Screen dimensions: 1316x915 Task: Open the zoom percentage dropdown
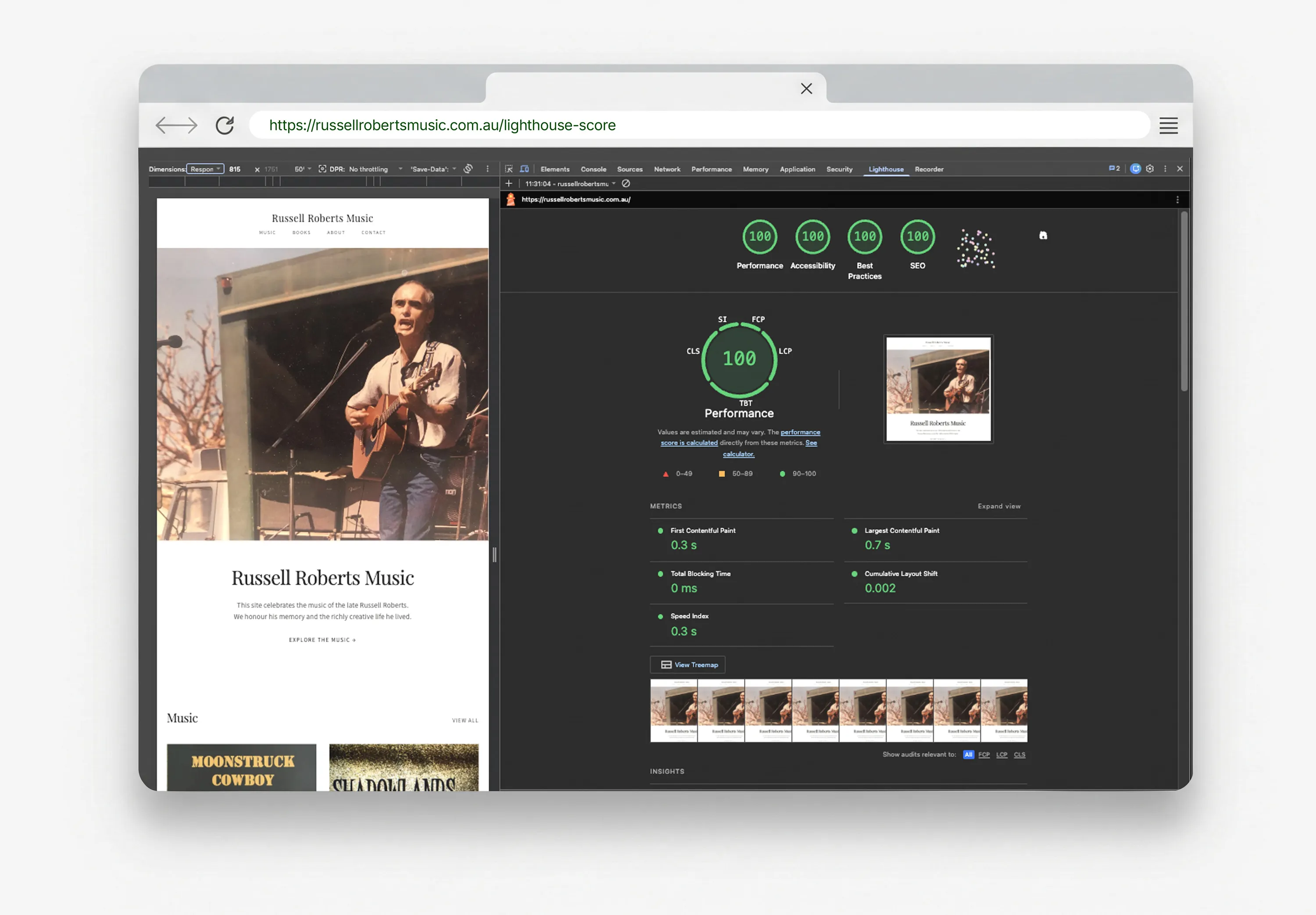(303, 169)
